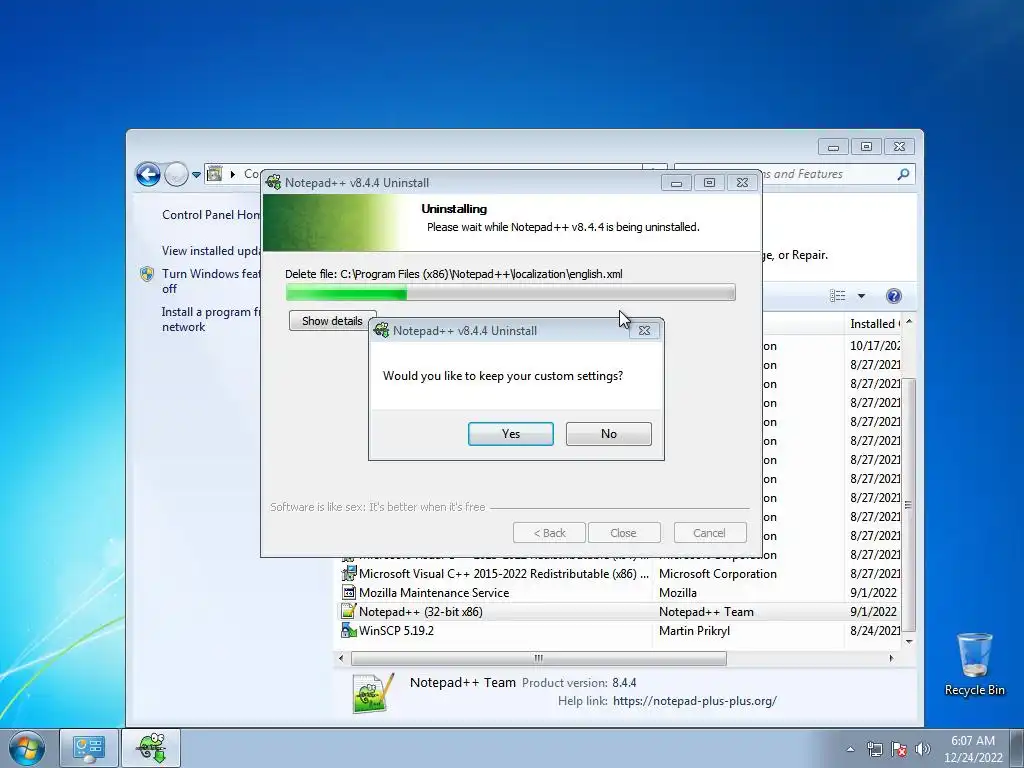
Task: Click the search magnifier in Programs and Features
Action: [903, 174]
